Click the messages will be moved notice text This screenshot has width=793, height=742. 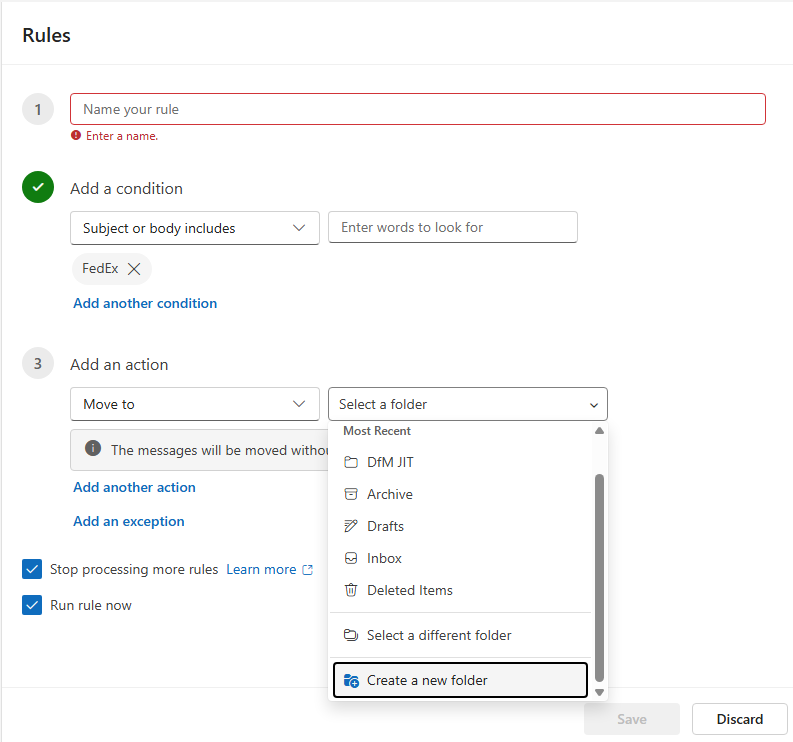[x=219, y=450]
